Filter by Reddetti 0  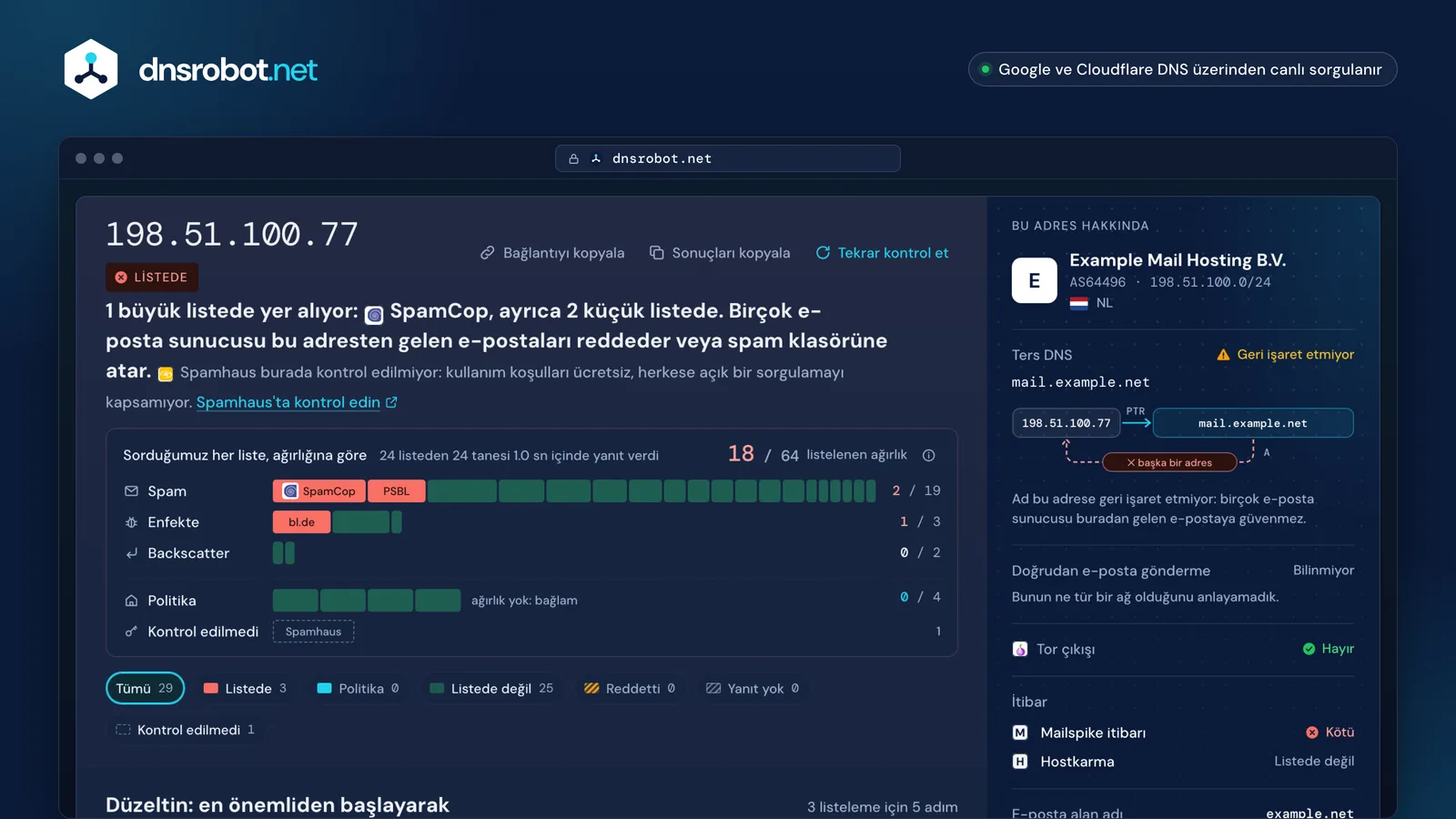630,688
